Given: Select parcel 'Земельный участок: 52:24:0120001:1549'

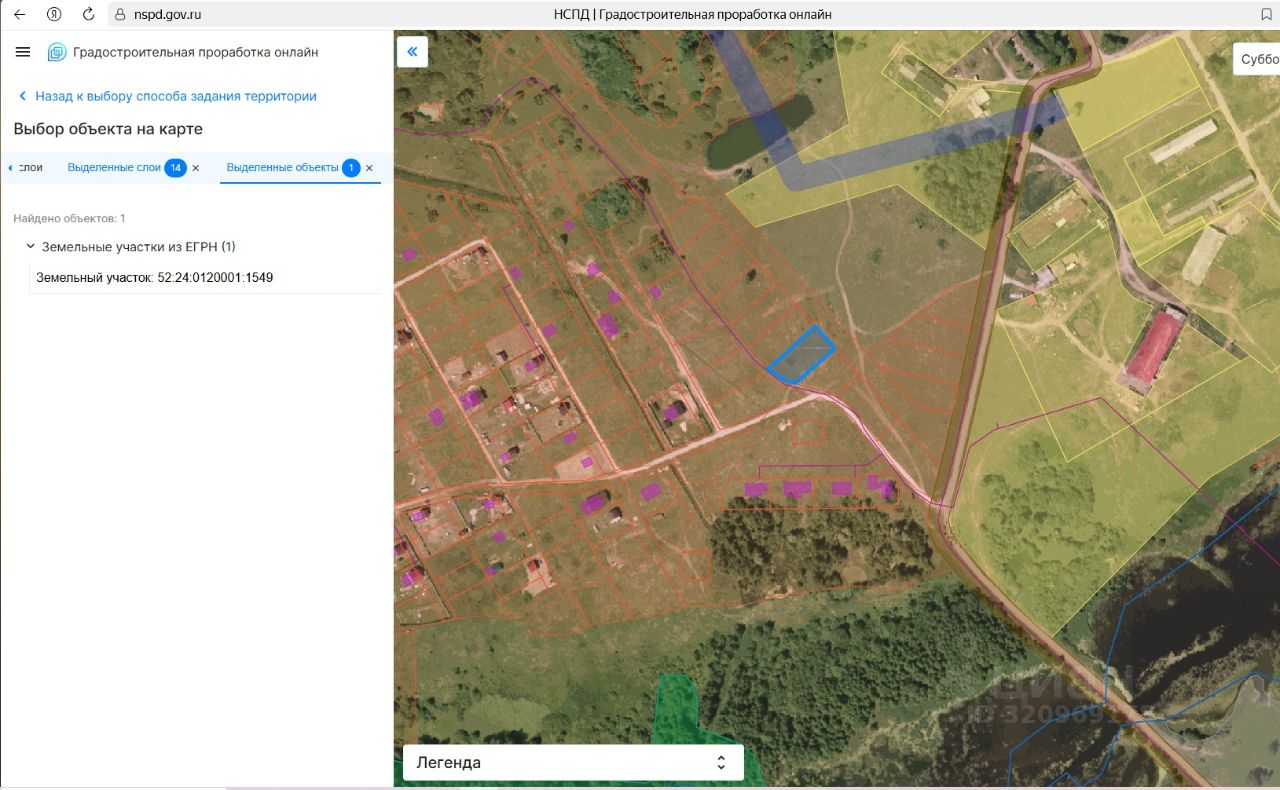Looking at the screenshot, I should click(x=154, y=277).
